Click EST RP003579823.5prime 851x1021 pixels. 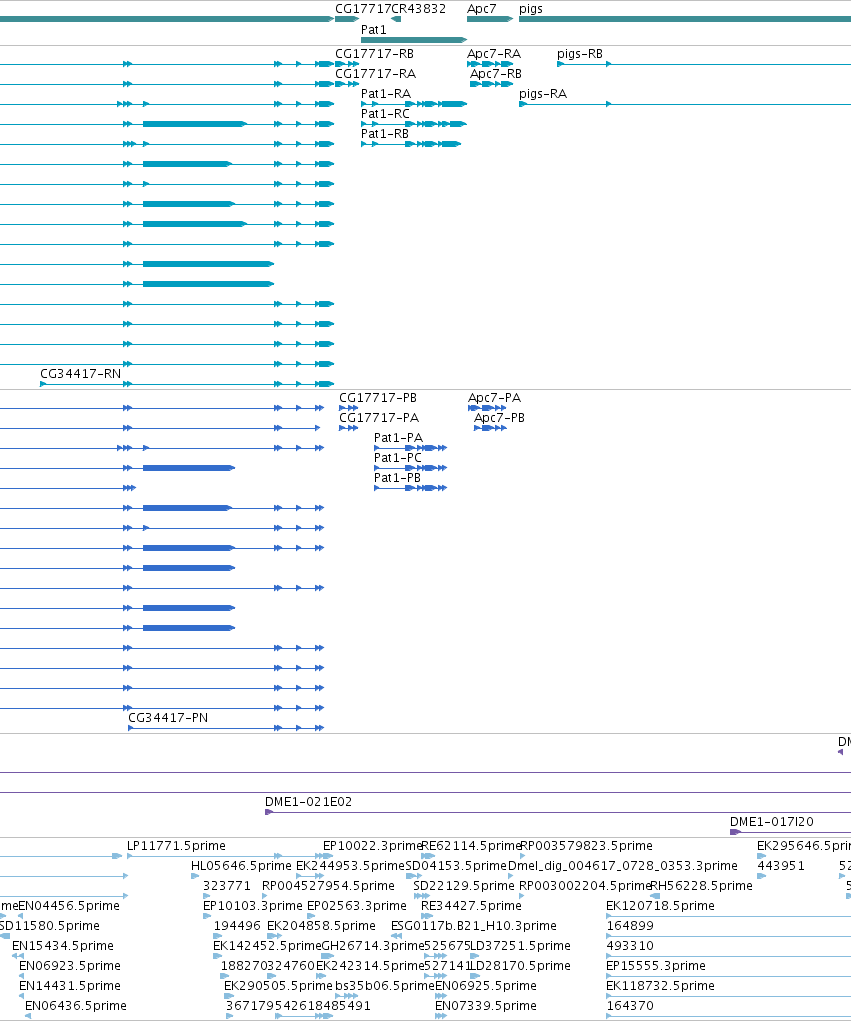click(x=586, y=846)
